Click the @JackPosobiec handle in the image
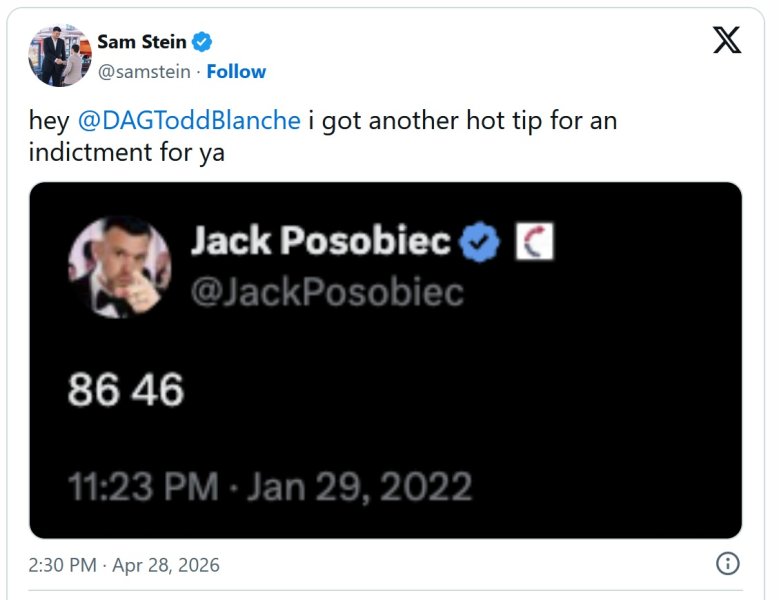Viewport: 779px width, 600px height. coord(327,292)
